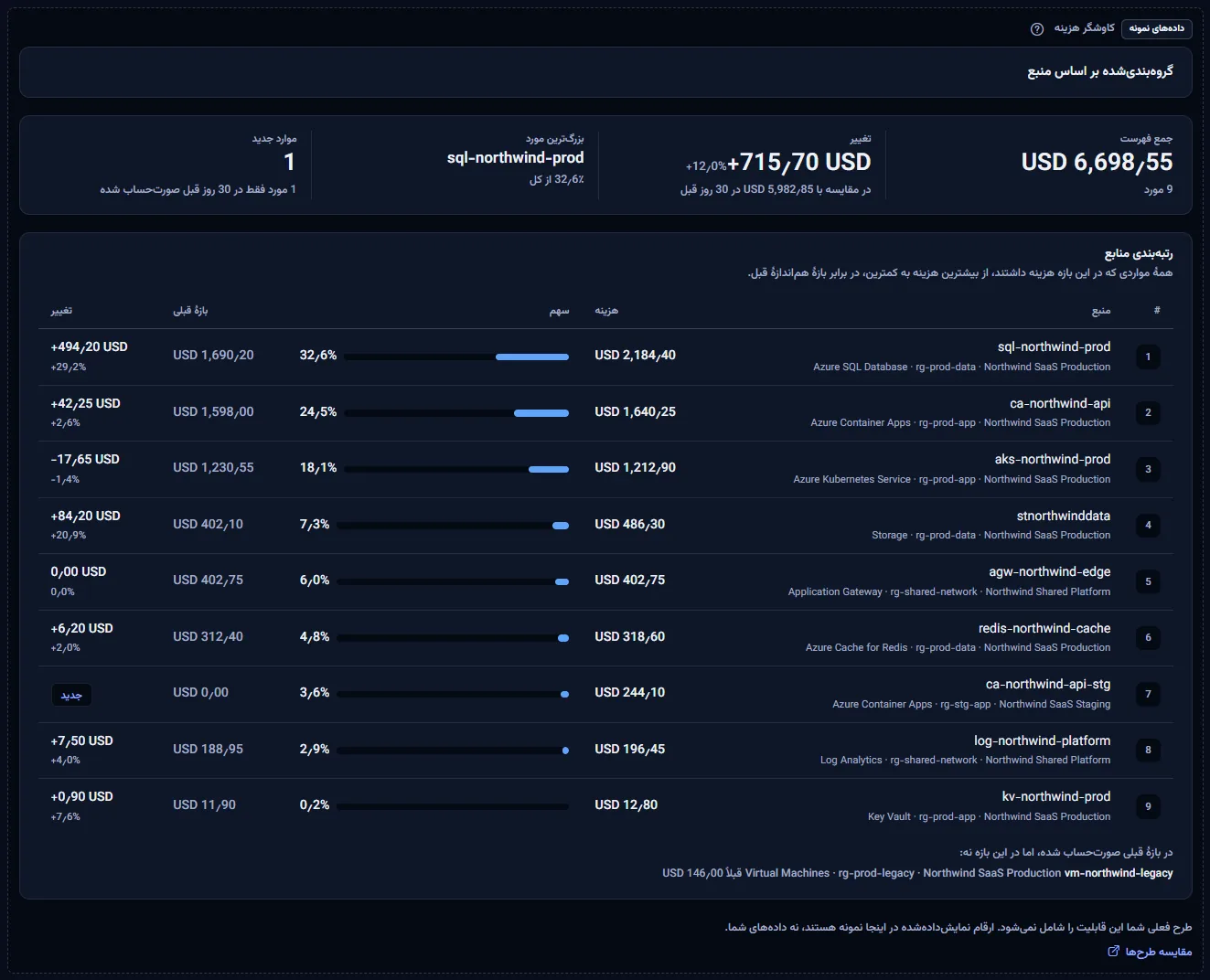This screenshot has width=1210, height=980.
Task: Select the log-northwind-platform resource name
Action: (x=1043, y=740)
